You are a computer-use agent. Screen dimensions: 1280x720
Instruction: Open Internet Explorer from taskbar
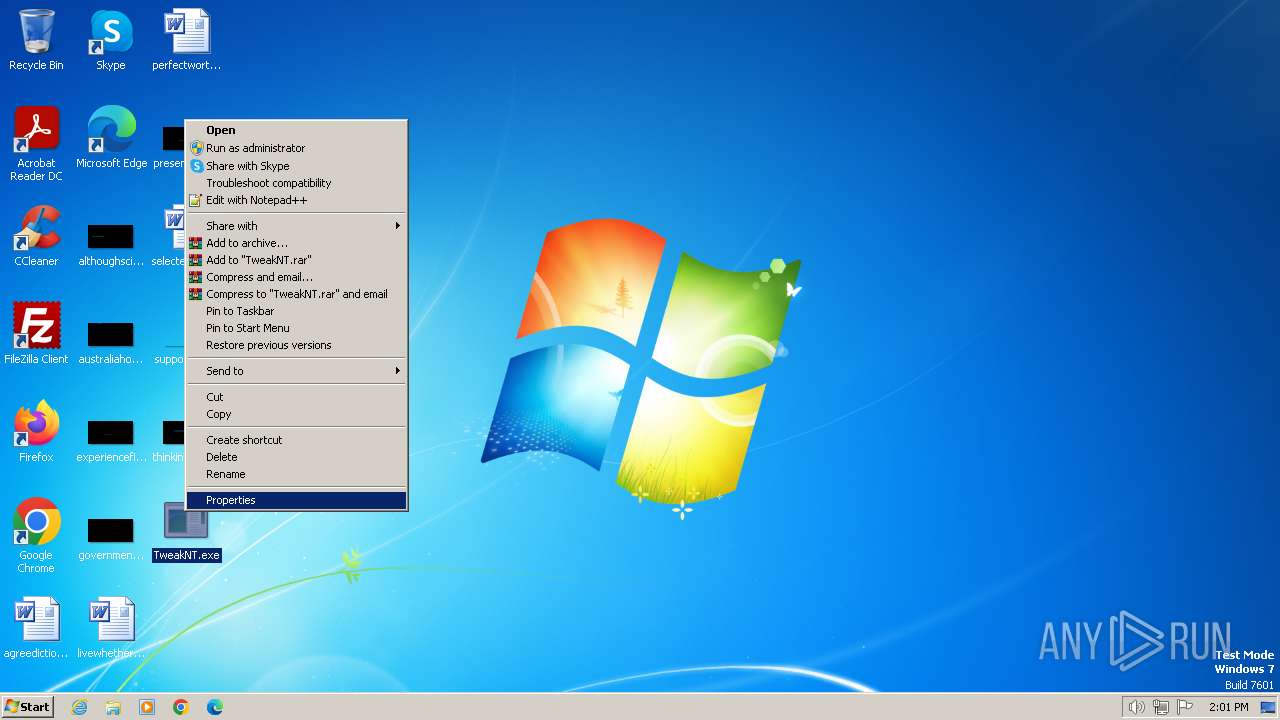(x=79, y=707)
